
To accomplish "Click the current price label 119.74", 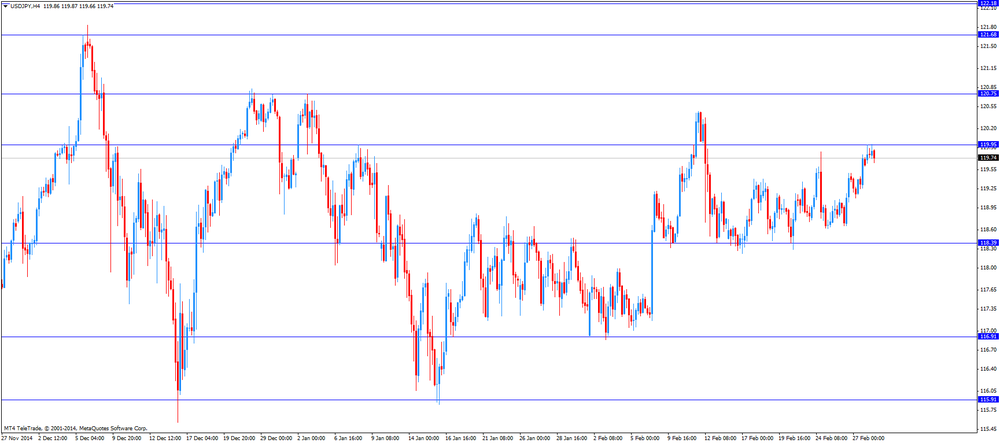I will (x=989, y=157).
